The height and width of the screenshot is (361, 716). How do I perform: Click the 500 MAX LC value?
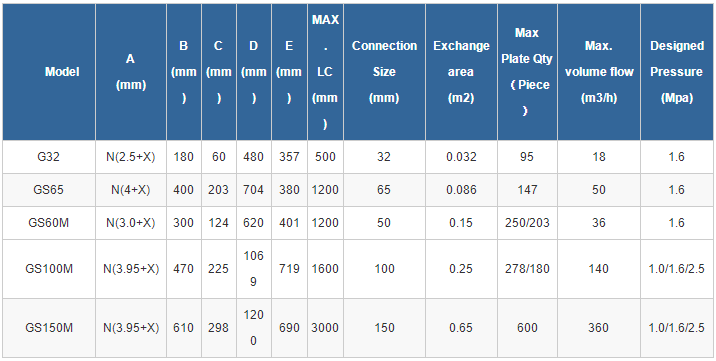pyautogui.click(x=325, y=157)
